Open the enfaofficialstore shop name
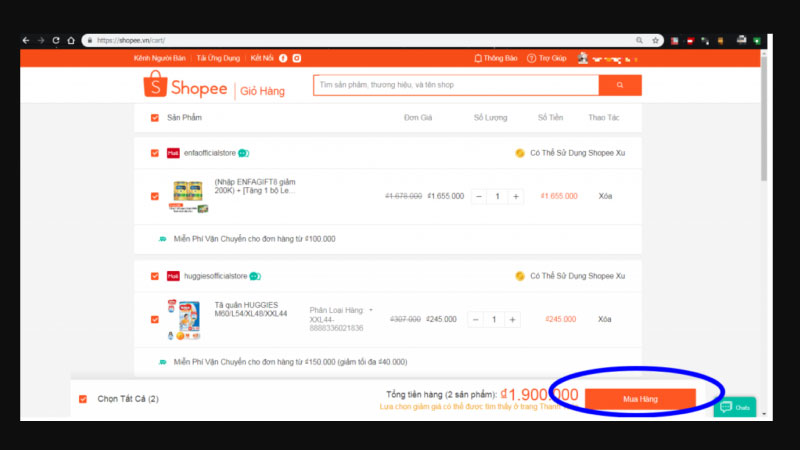Screen dimensions: 800x450 pos(210,153)
